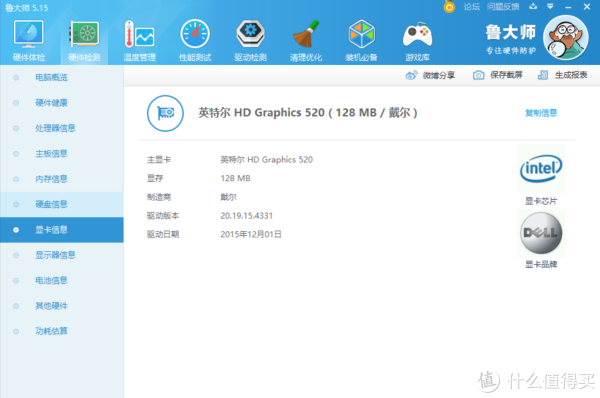This screenshot has height=398, width=600.
Task: Select 显卡信息 in sidebar
Action: pyautogui.click(x=62, y=230)
